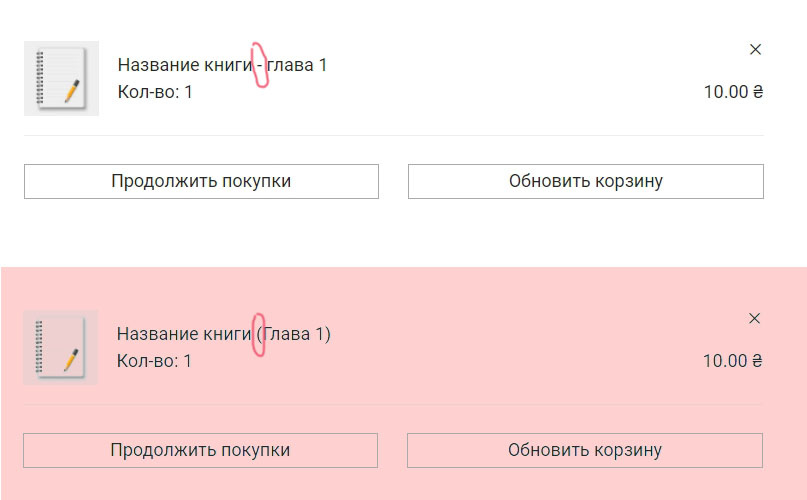This screenshot has width=807, height=500.
Task: Remove the "Название книги - глава 1" cart item
Action: (755, 49)
